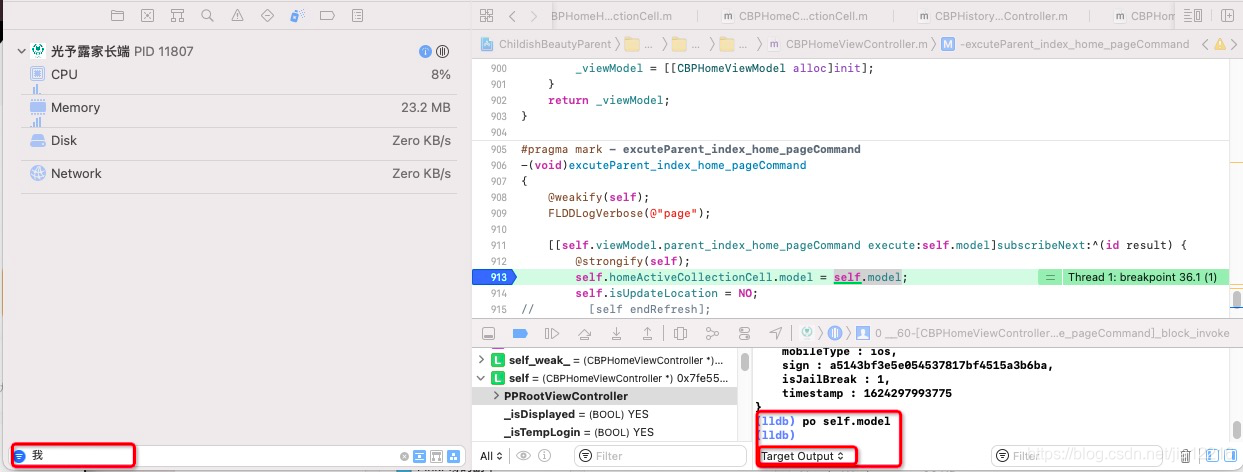The height and width of the screenshot is (472, 1243).
Task: Open the Issue navigator warning icon
Action: click(237, 16)
